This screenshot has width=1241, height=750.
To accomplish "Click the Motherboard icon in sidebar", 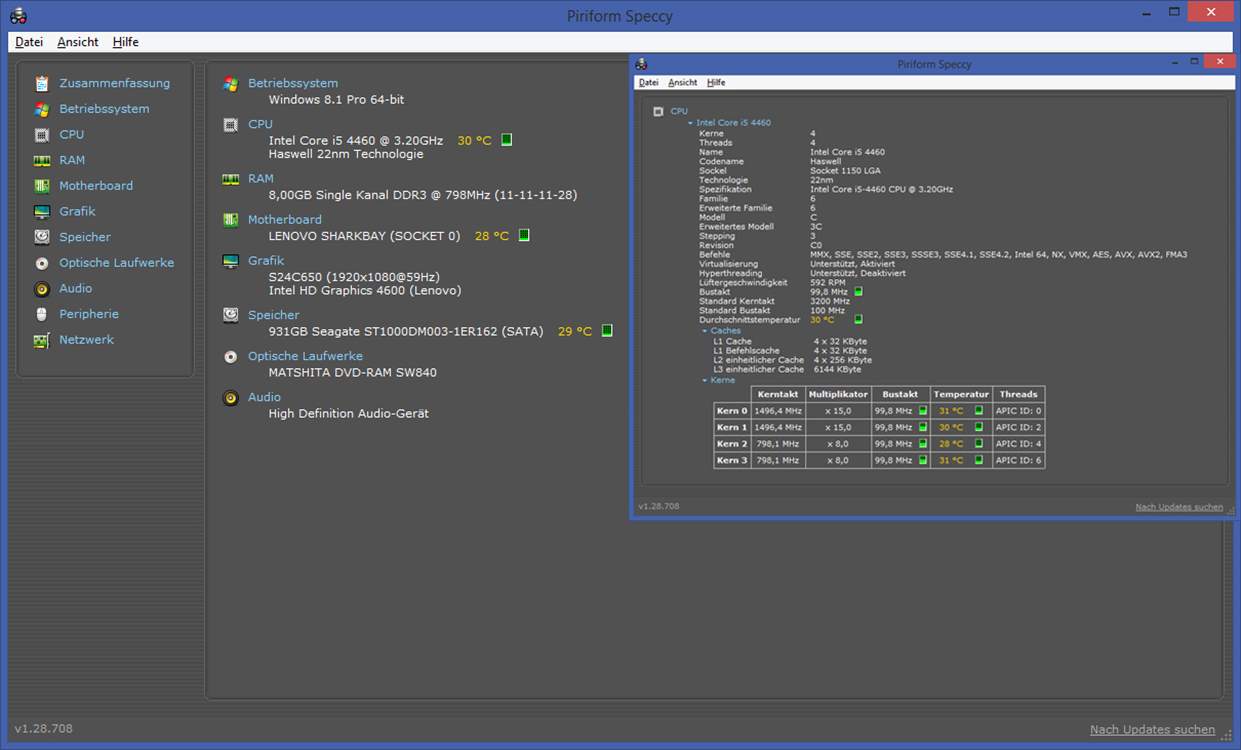I will [41, 186].
